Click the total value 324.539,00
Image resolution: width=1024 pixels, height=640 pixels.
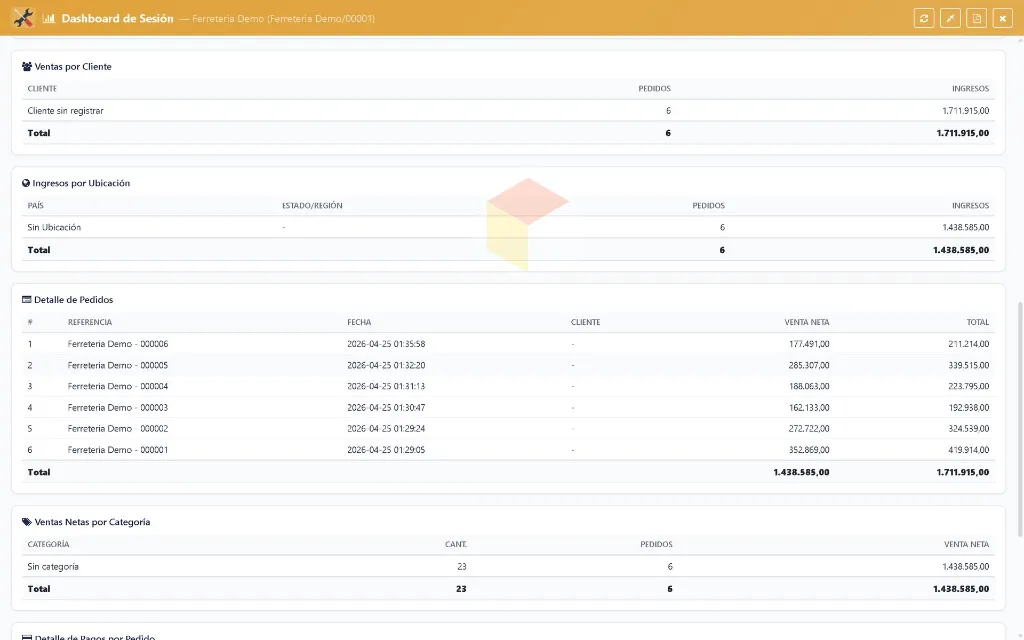pos(968,429)
